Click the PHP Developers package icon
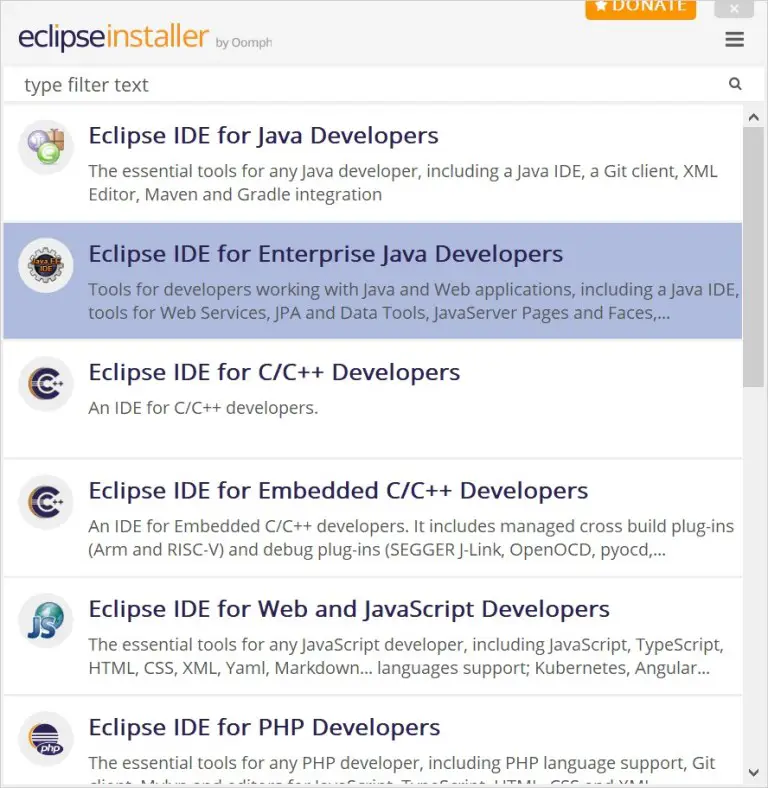The width and height of the screenshot is (768, 788). point(46,740)
